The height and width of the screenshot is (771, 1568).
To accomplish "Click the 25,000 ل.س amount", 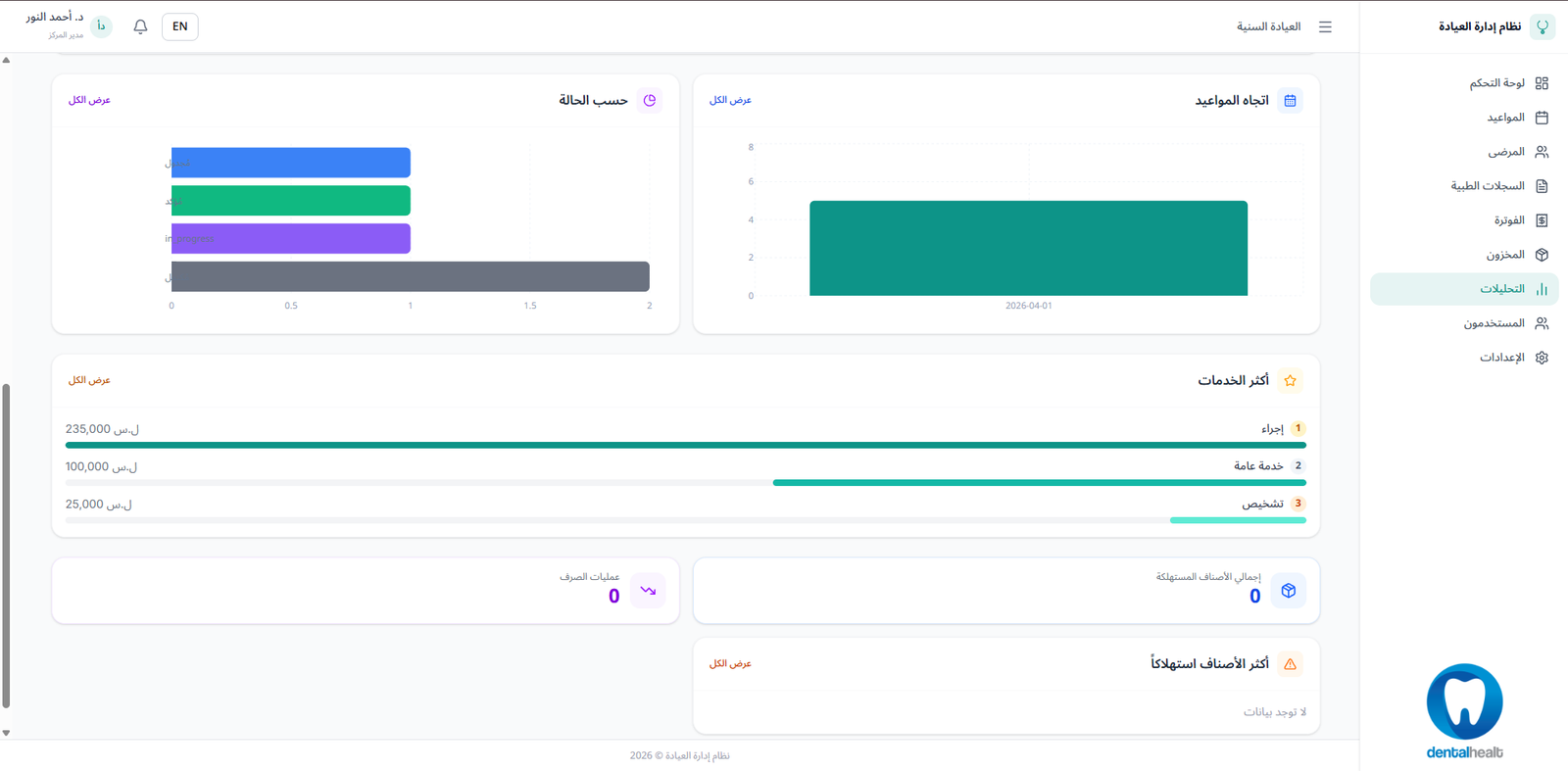I will pyautogui.click(x=98, y=505).
